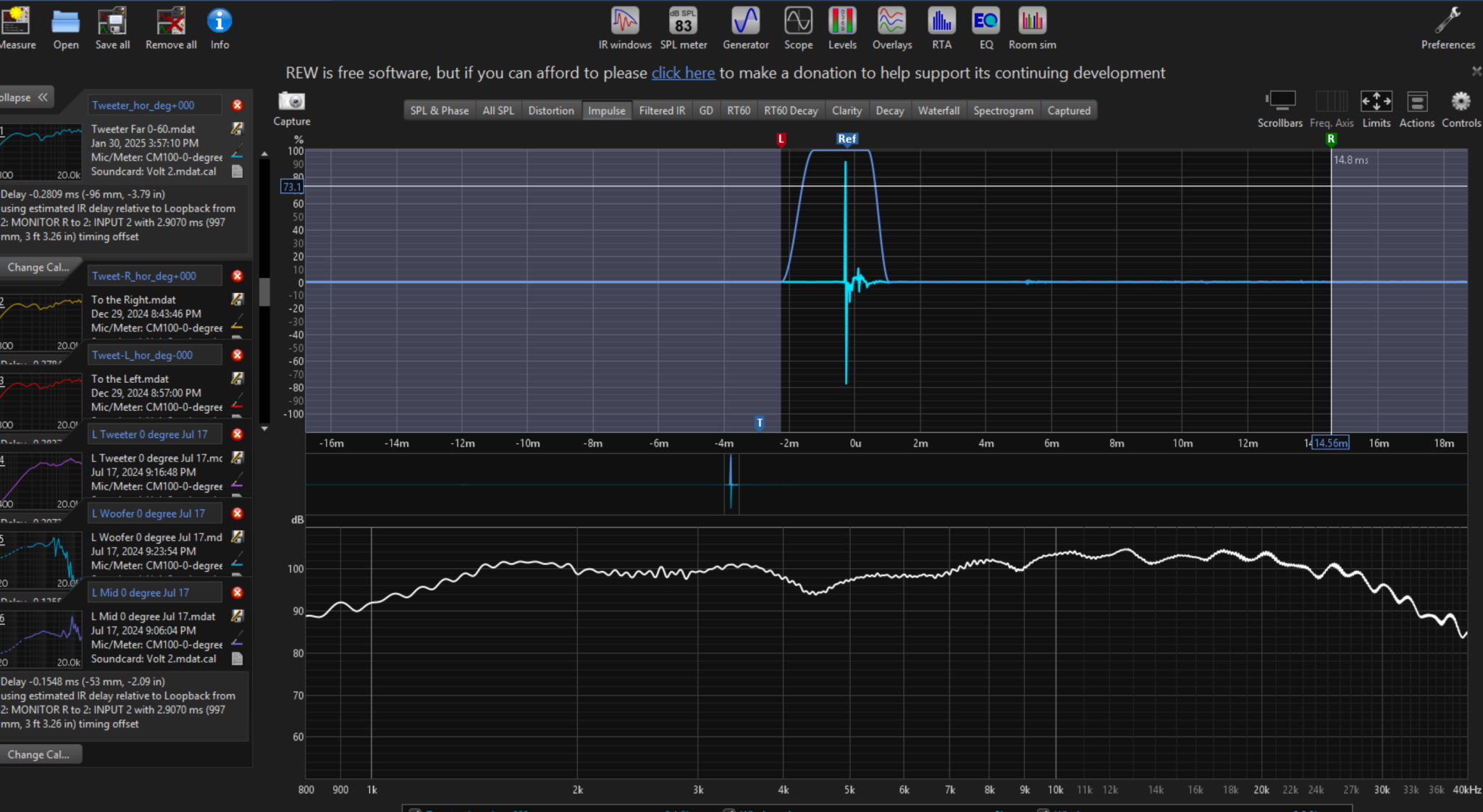Open the Clarity tab
The image size is (1483, 812).
846,110
